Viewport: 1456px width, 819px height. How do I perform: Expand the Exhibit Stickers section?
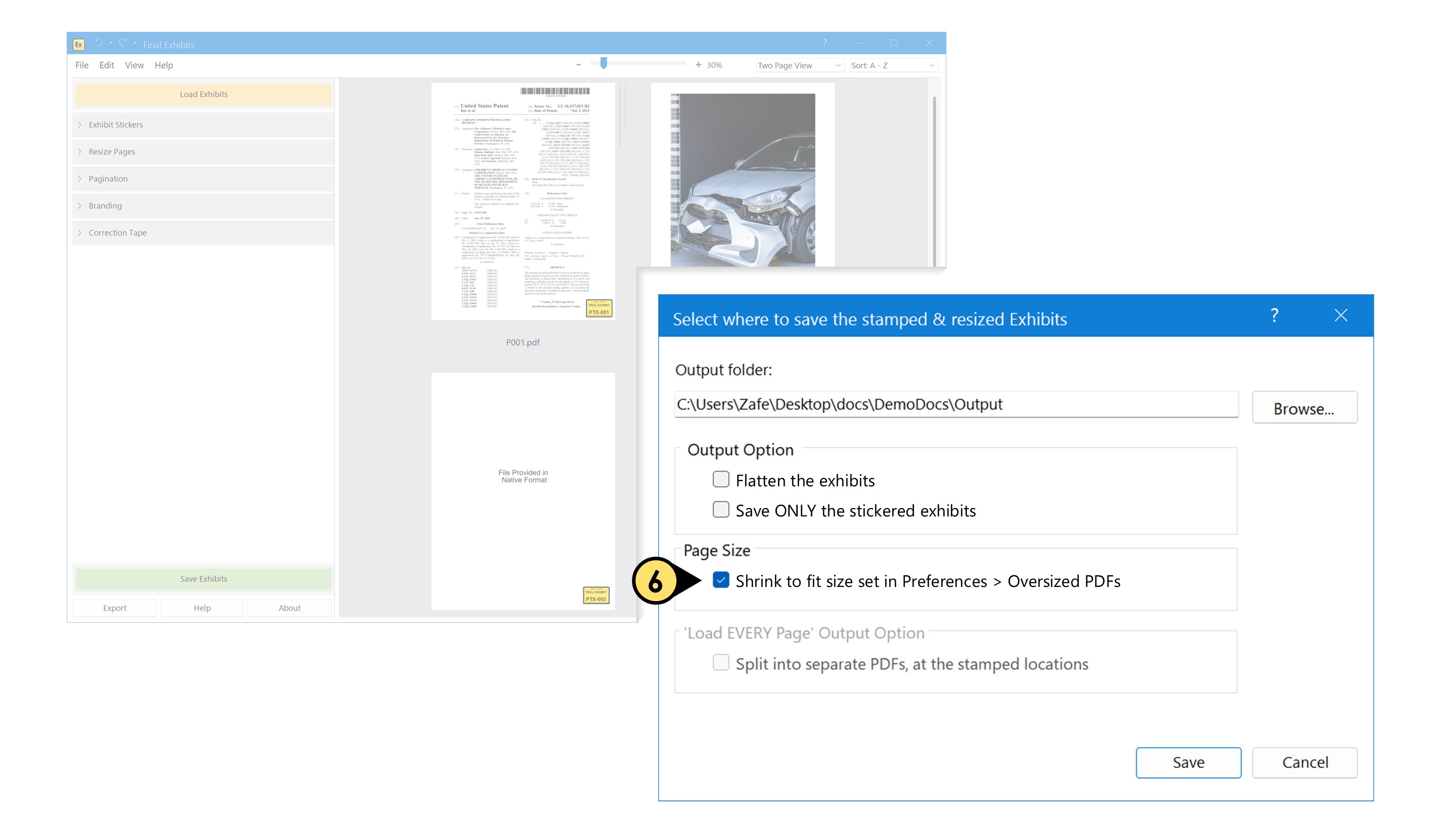115,124
